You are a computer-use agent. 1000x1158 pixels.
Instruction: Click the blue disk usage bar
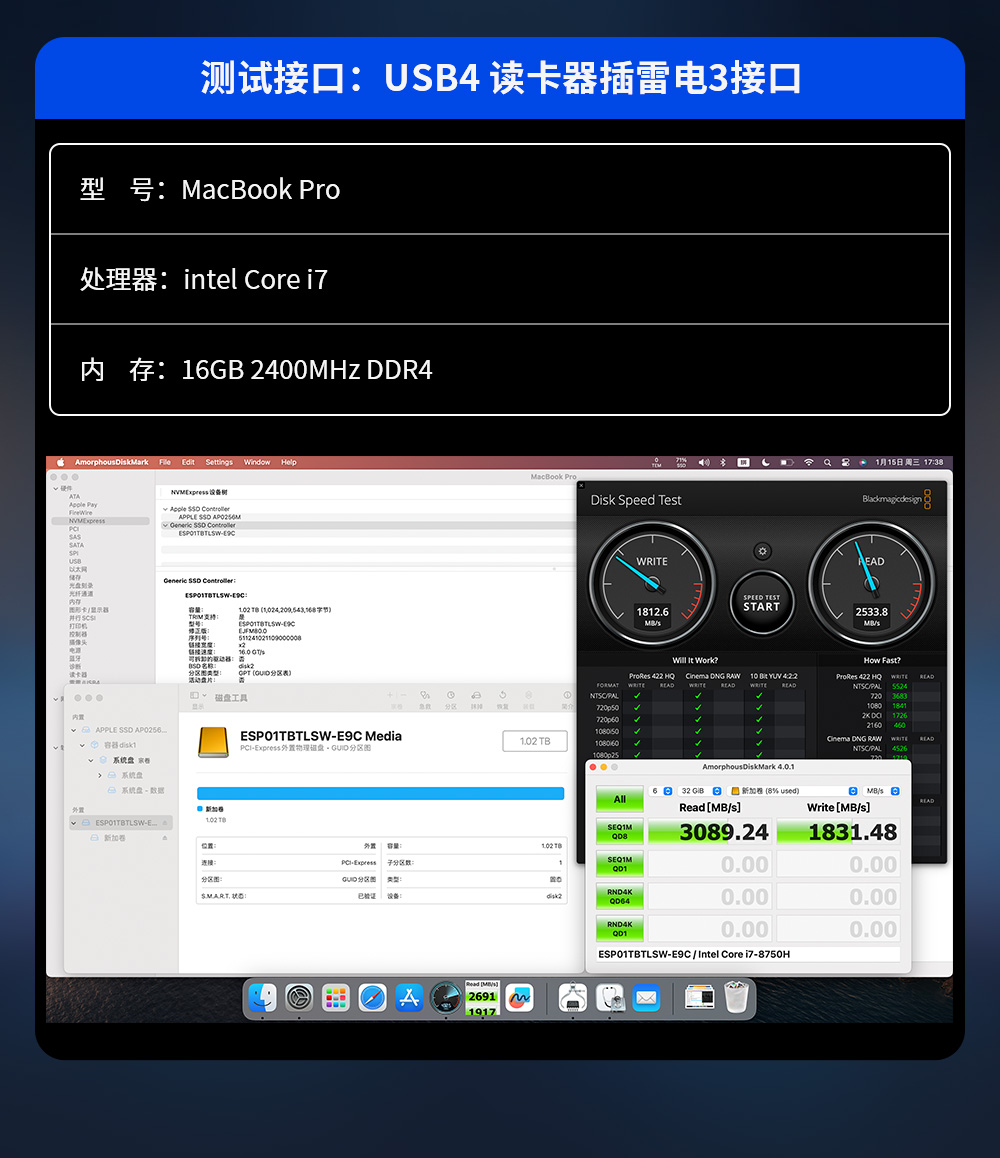coord(380,793)
